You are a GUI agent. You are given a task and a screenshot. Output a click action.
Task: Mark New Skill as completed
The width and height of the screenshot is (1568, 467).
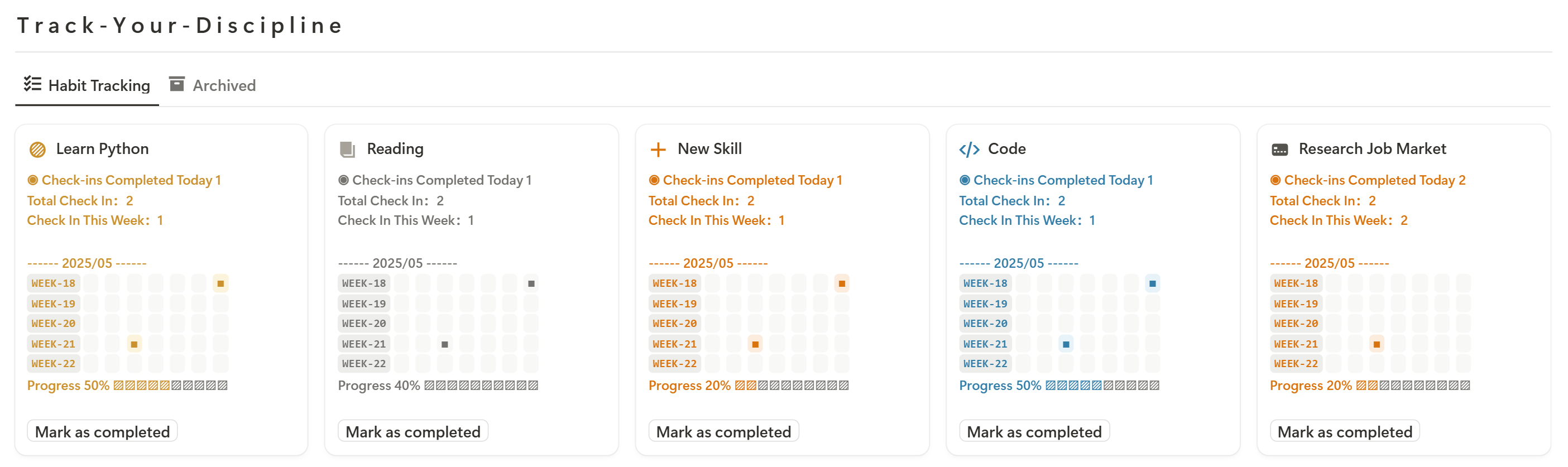724,431
